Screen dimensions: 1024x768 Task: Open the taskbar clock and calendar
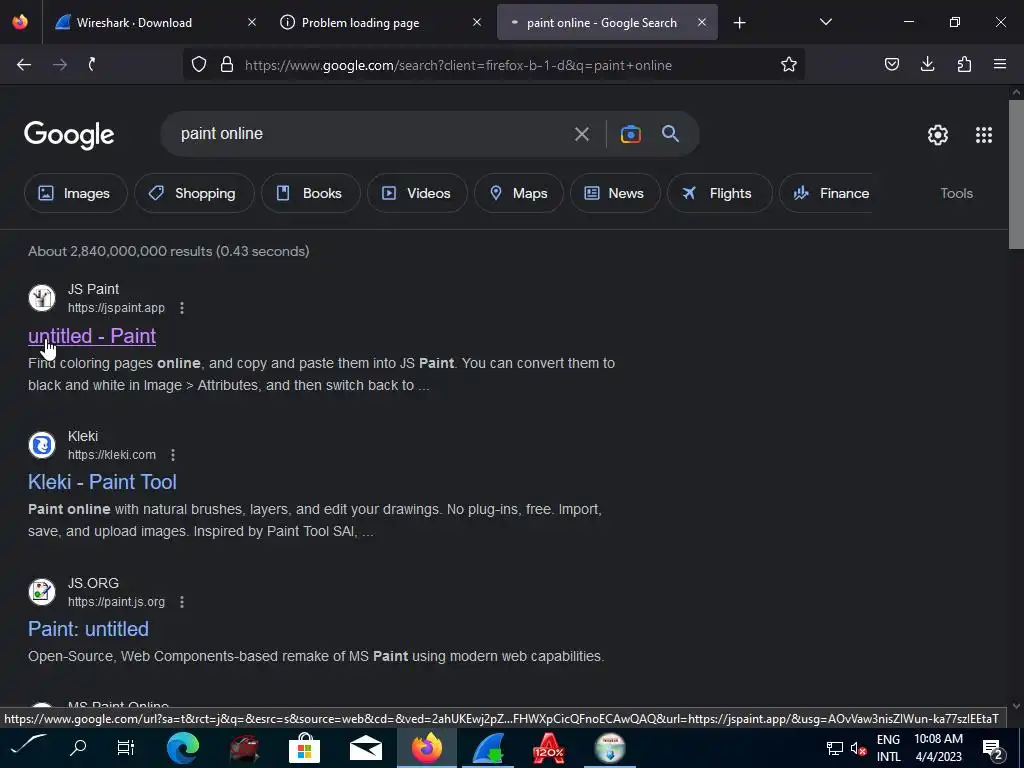click(x=938, y=748)
